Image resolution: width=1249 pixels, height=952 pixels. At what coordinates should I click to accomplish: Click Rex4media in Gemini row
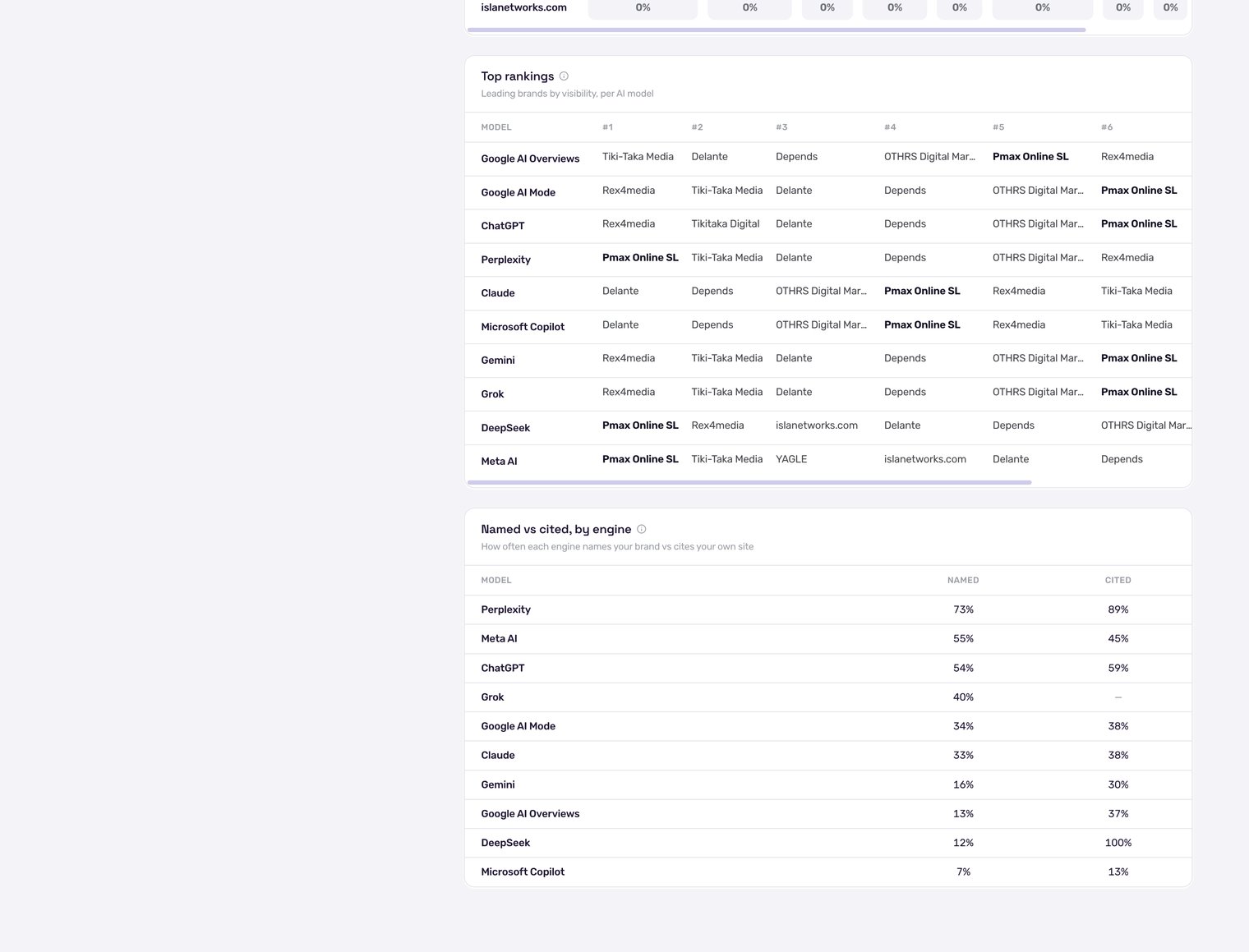pos(629,358)
